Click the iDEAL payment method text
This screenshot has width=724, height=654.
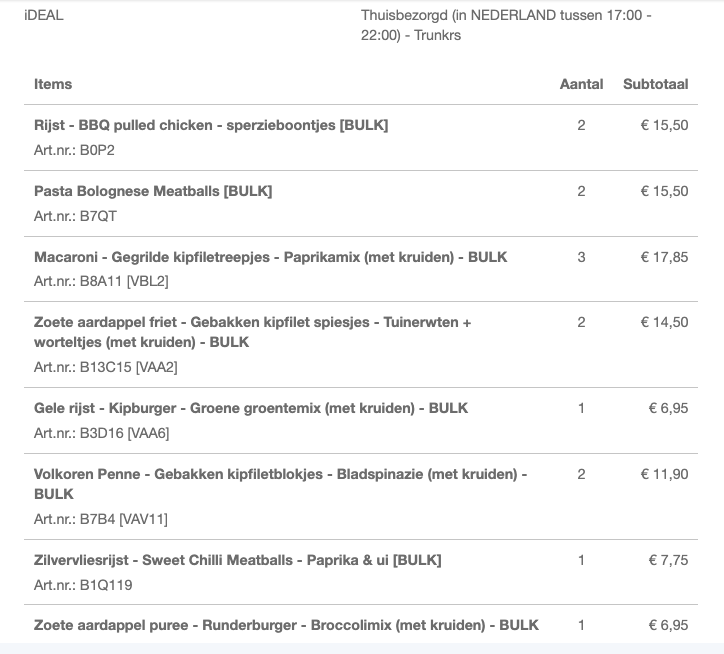pyautogui.click(x=43, y=16)
